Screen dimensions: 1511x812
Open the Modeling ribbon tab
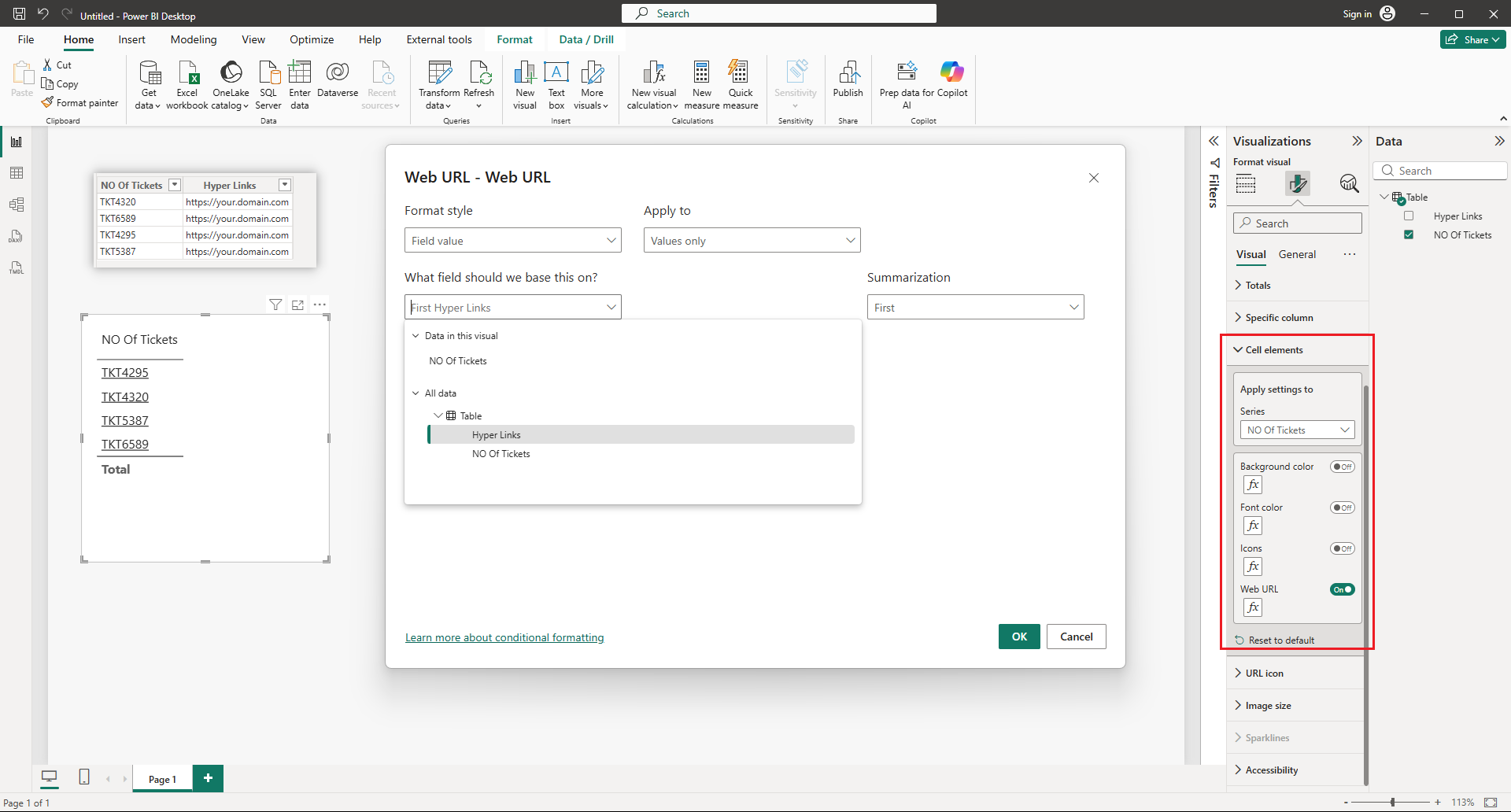[194, 39]
